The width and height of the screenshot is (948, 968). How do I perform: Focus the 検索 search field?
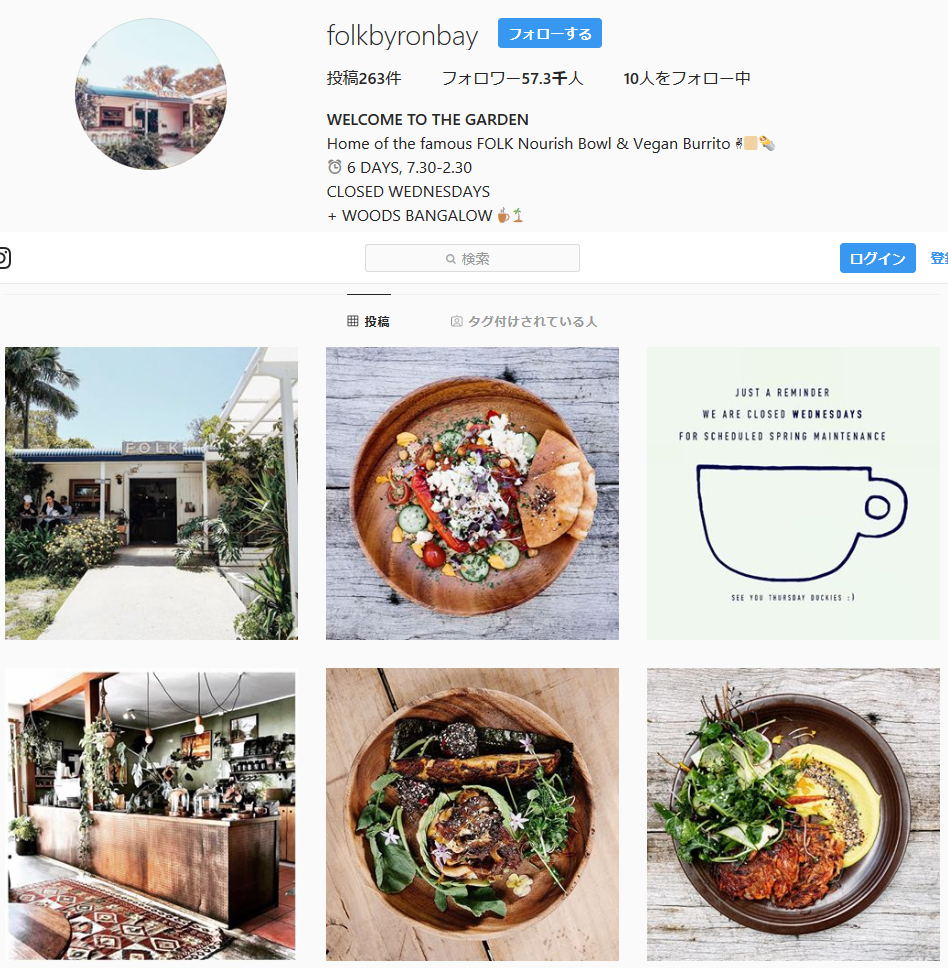pos(472,258)
